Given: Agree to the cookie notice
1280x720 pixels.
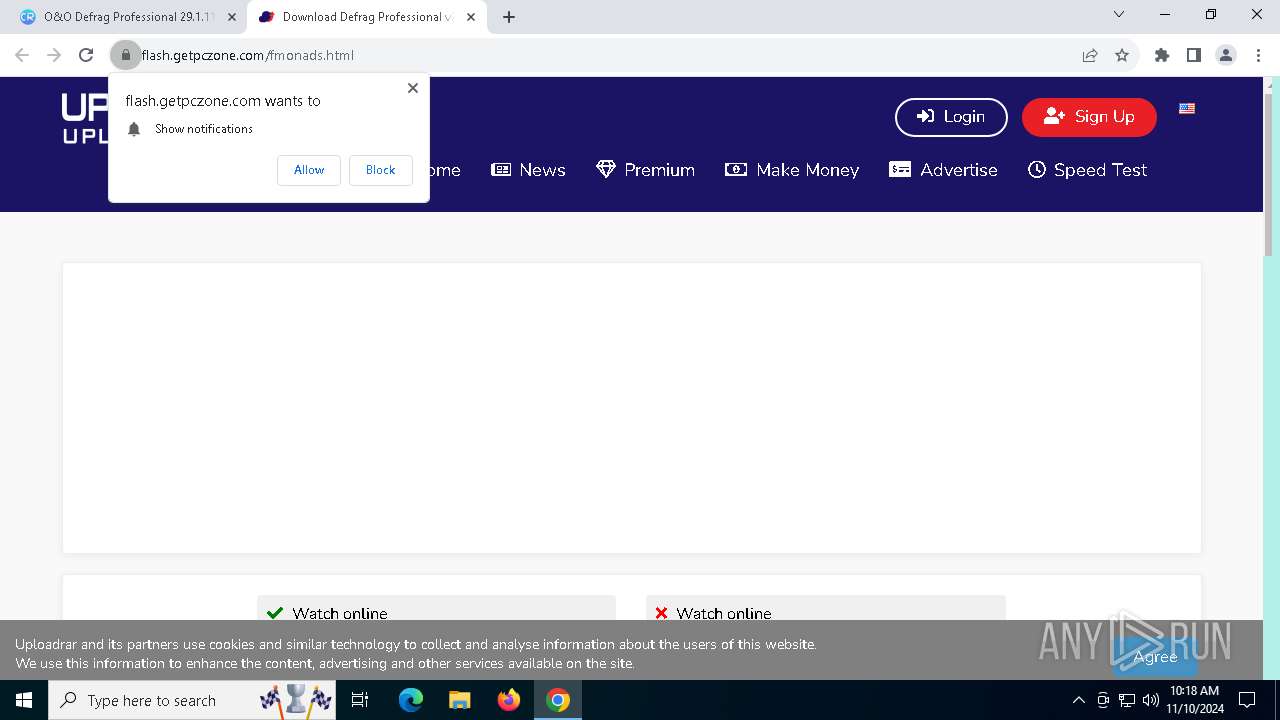Looking at the screenshot, I should pos(1155,657).
